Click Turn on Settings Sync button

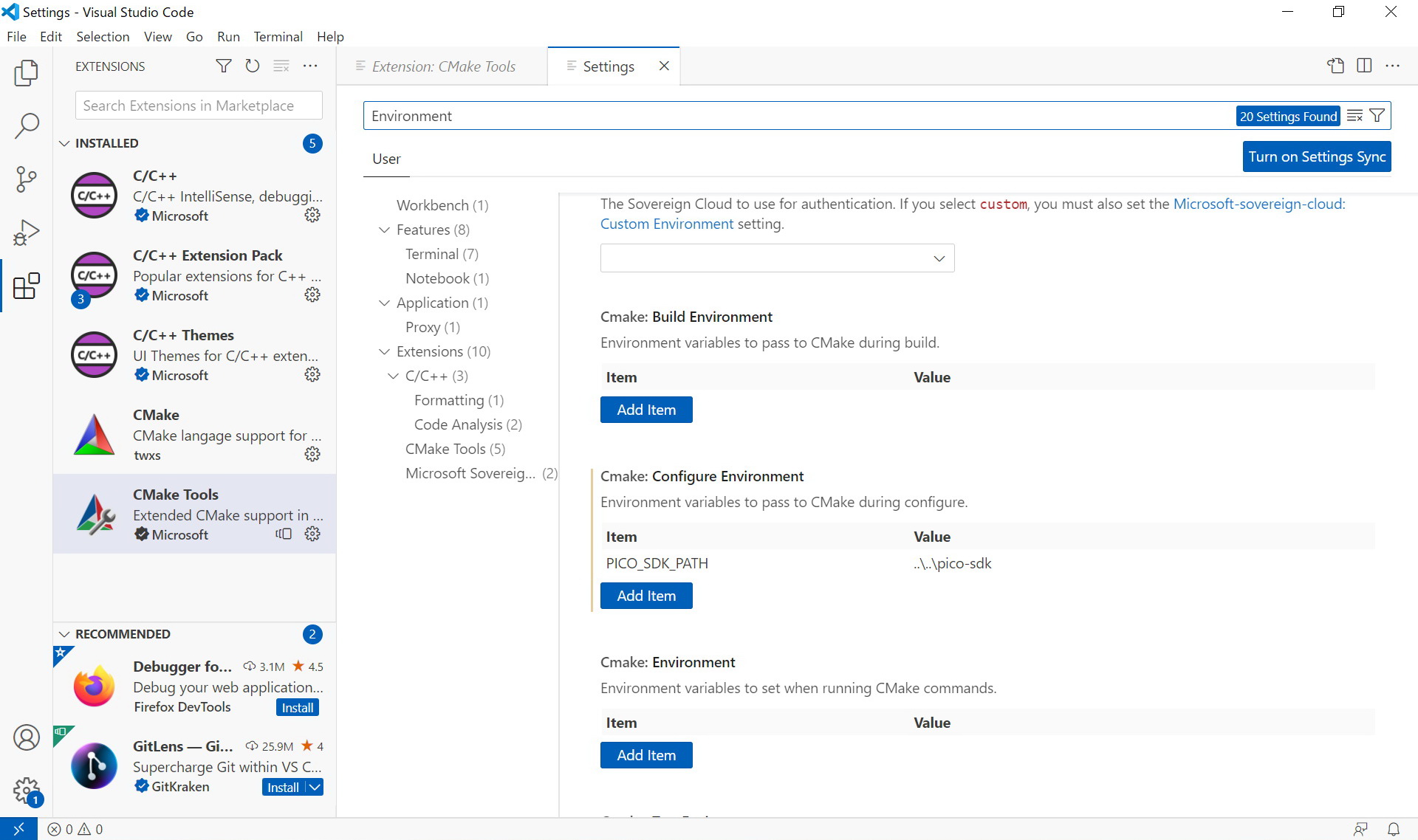[1317, 156]
